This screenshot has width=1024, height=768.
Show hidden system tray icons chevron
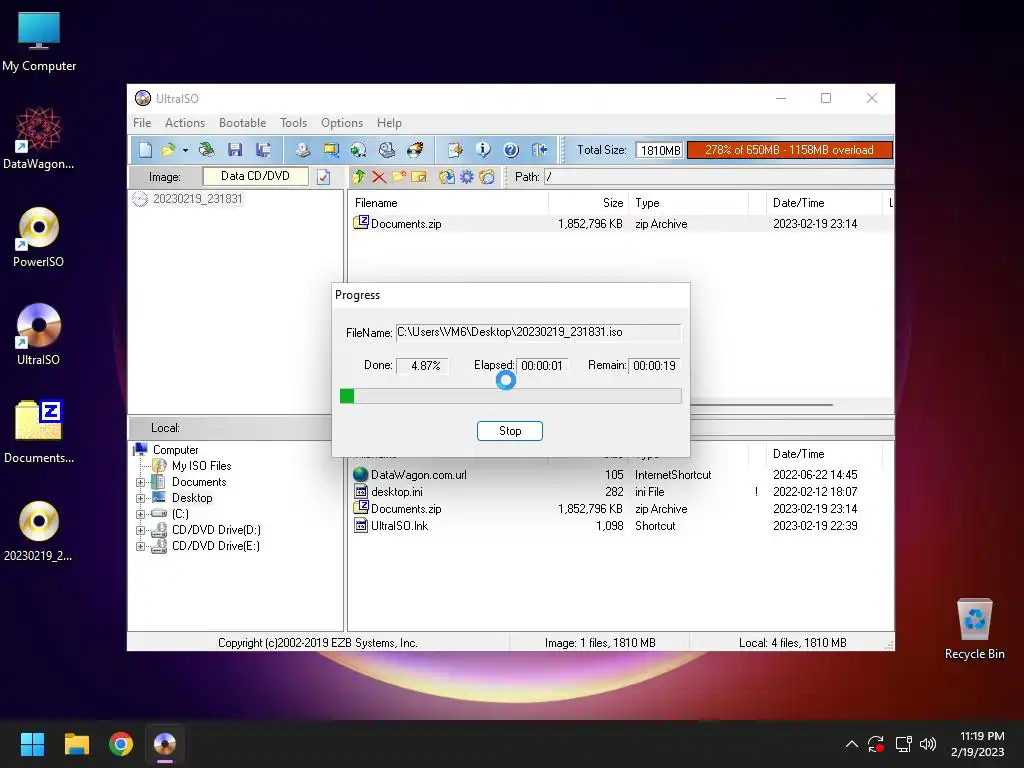pos(852,744)
